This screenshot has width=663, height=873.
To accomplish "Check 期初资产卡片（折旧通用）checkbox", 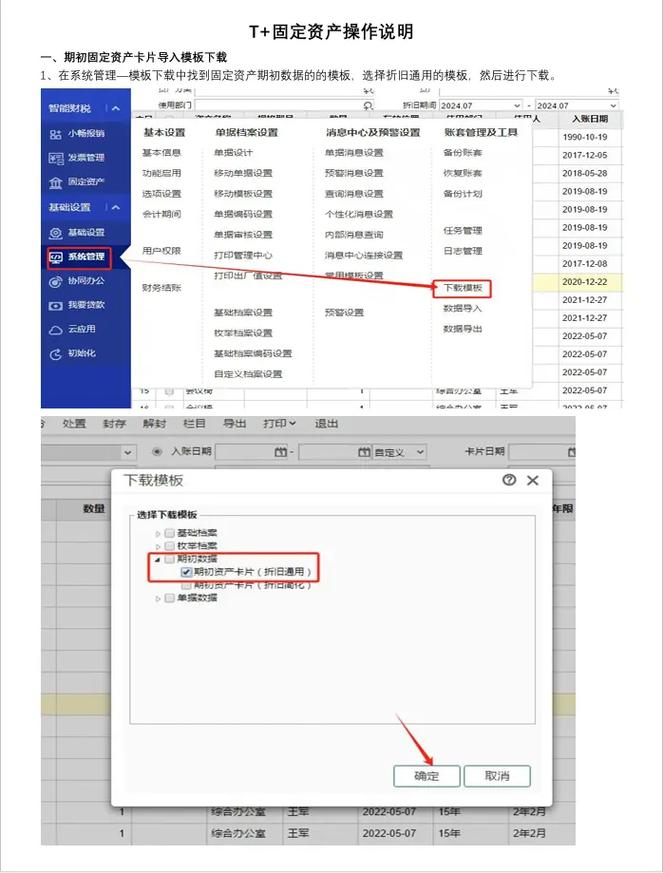I will click(x=186, y=572).
